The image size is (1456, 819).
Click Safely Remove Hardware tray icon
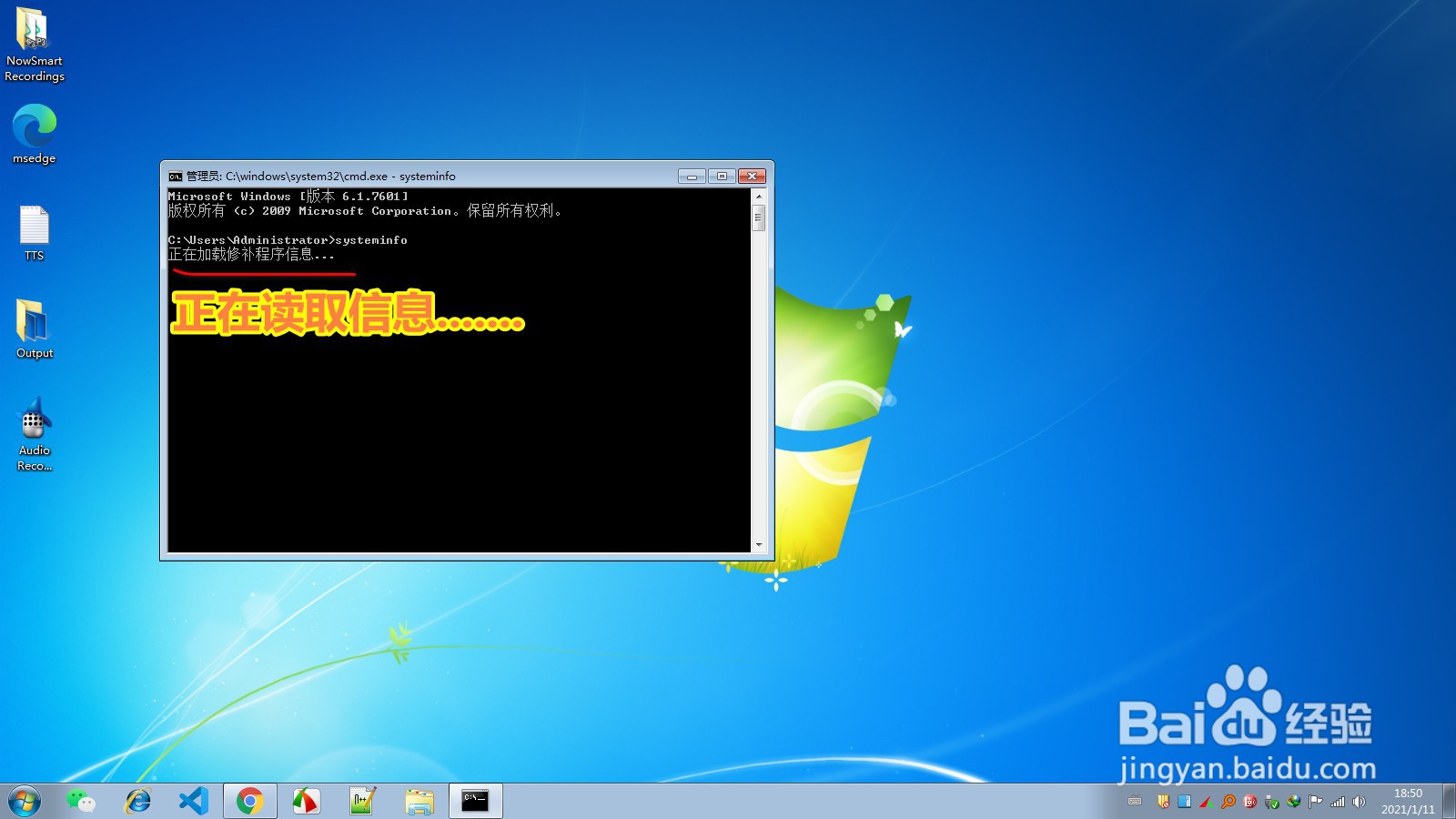(1272, 803)
